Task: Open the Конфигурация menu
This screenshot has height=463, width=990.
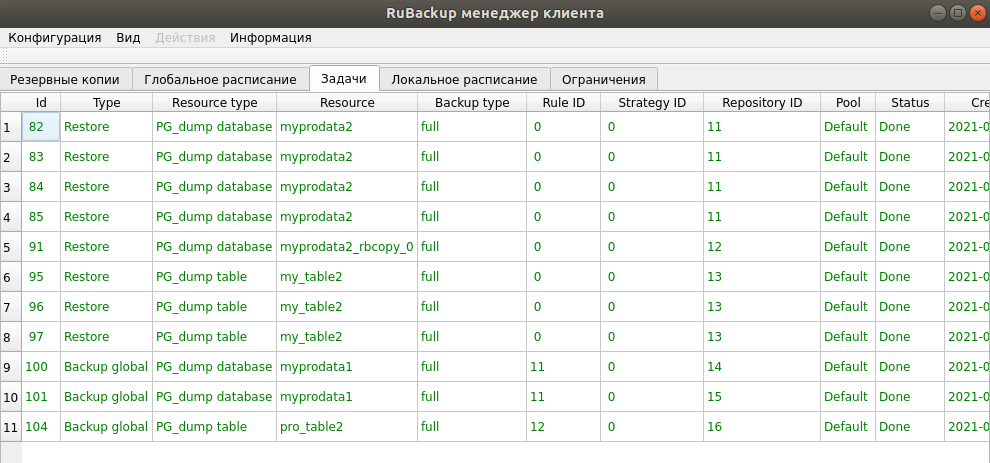Action: point(55,37)
